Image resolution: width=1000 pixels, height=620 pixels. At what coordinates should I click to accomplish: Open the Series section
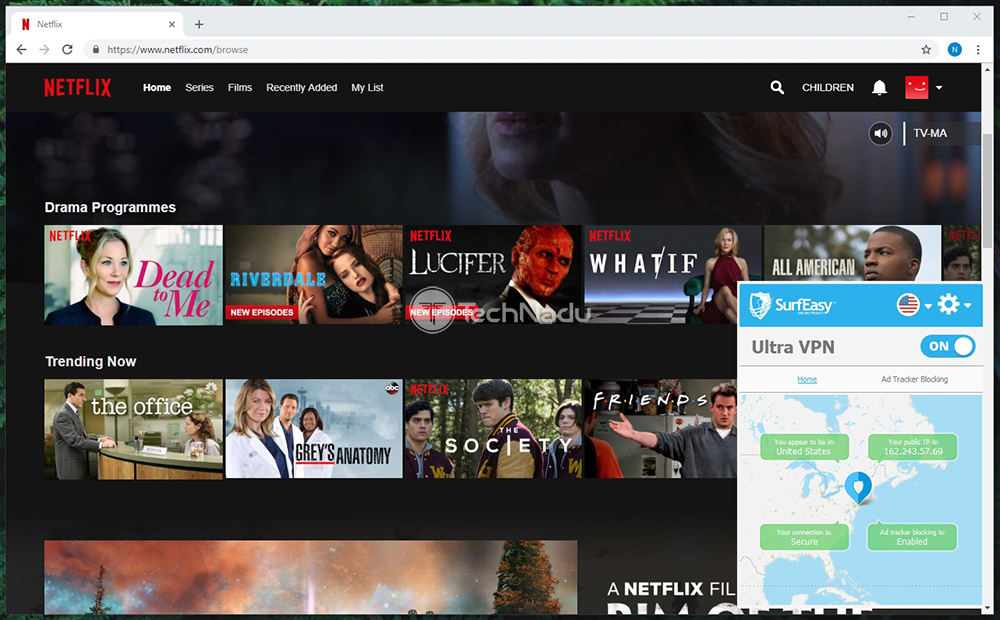(x=200, y=87)
